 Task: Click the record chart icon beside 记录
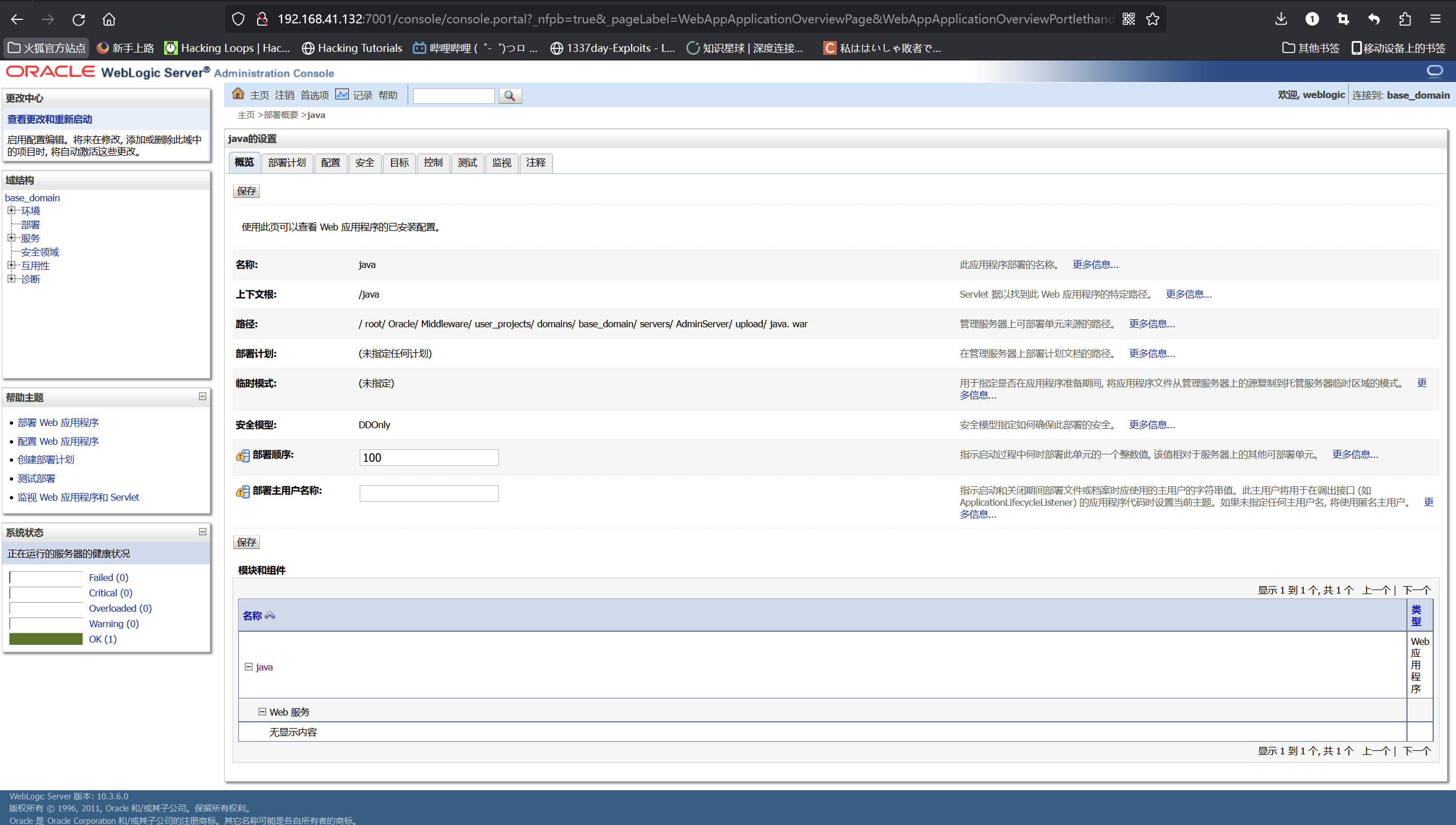(x=342, y=94)
